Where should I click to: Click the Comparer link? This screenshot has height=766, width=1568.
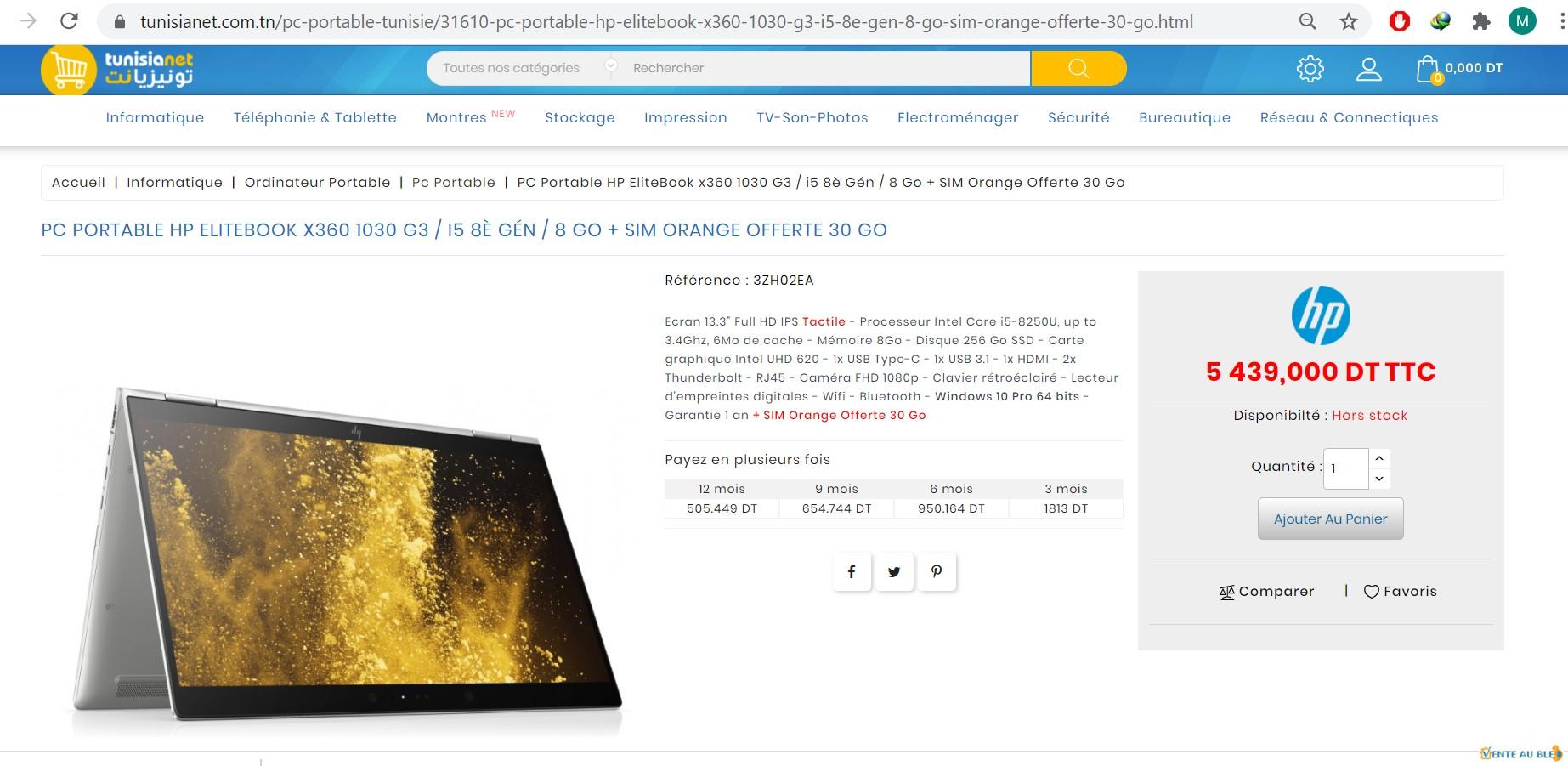[x=1266, y=592]
